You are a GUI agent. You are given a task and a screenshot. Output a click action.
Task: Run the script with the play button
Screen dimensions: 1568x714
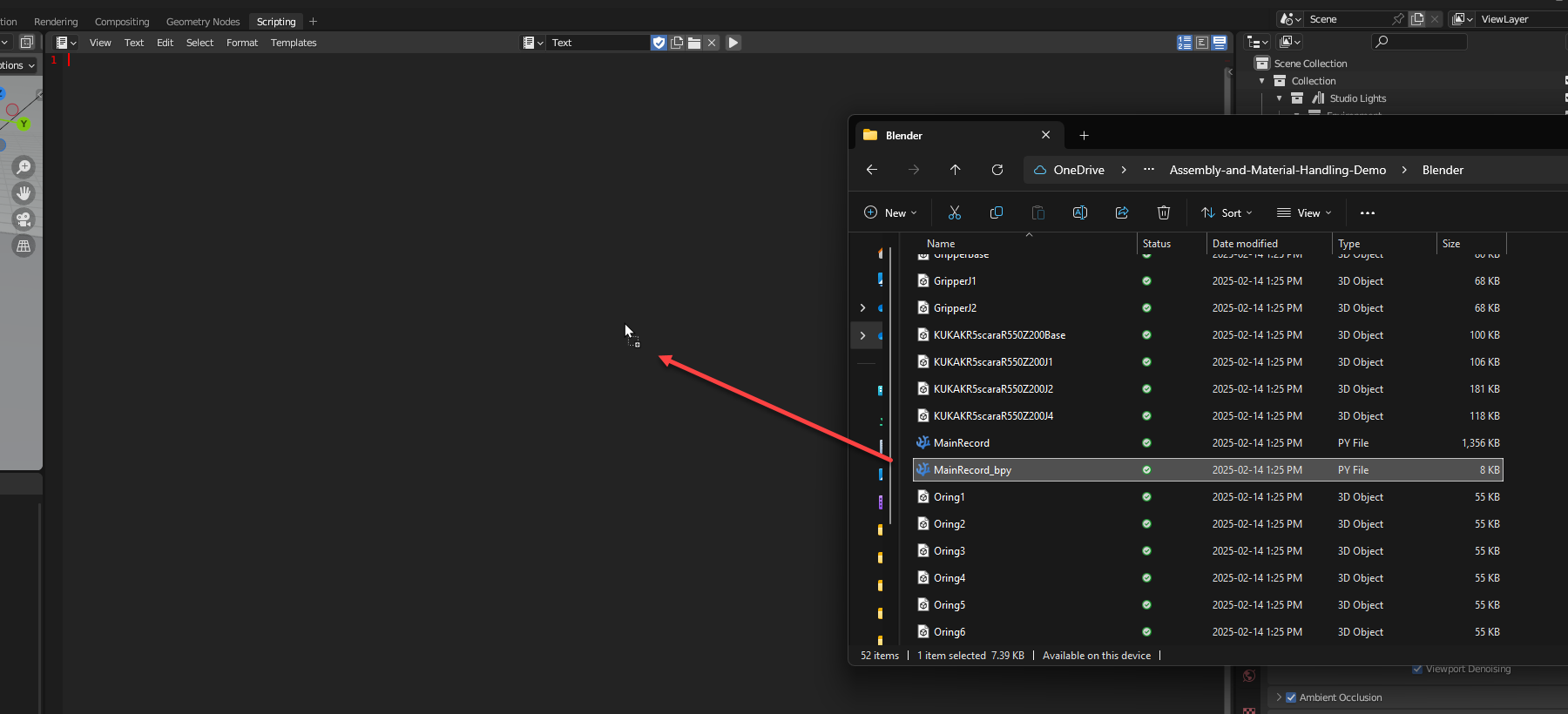click(x=733, y=43)
